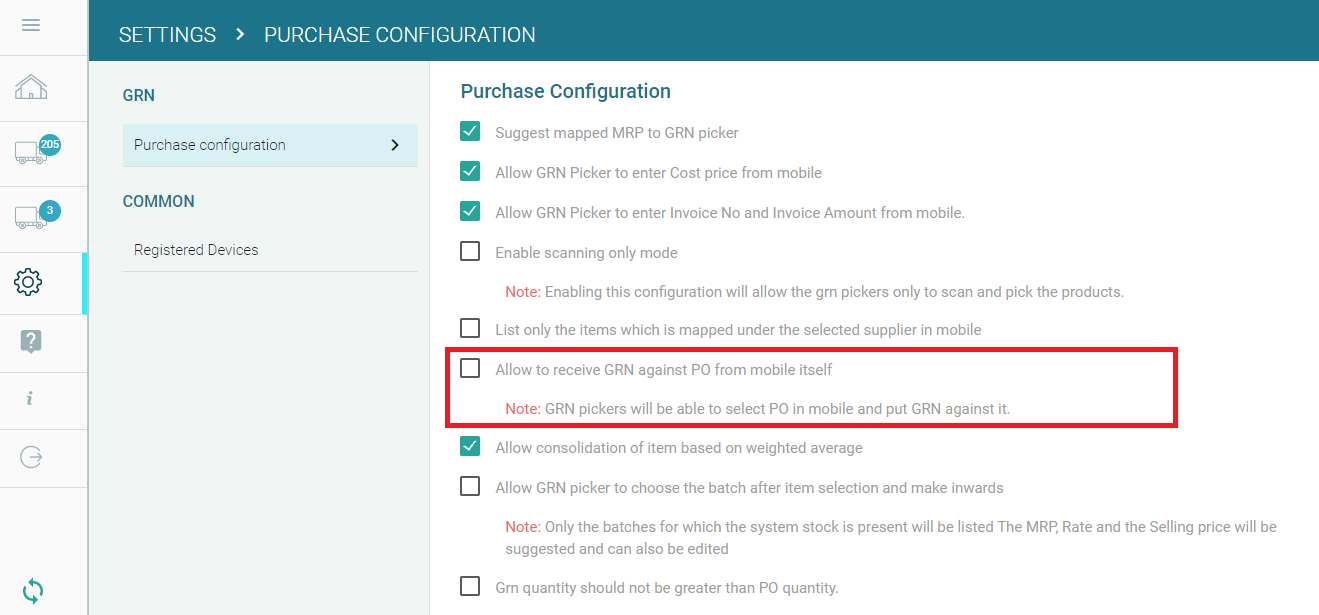Open the hamburger menu icon
Image resolution: width=1319 pixels, height=615 pixels.
click(x=31, y=25)
